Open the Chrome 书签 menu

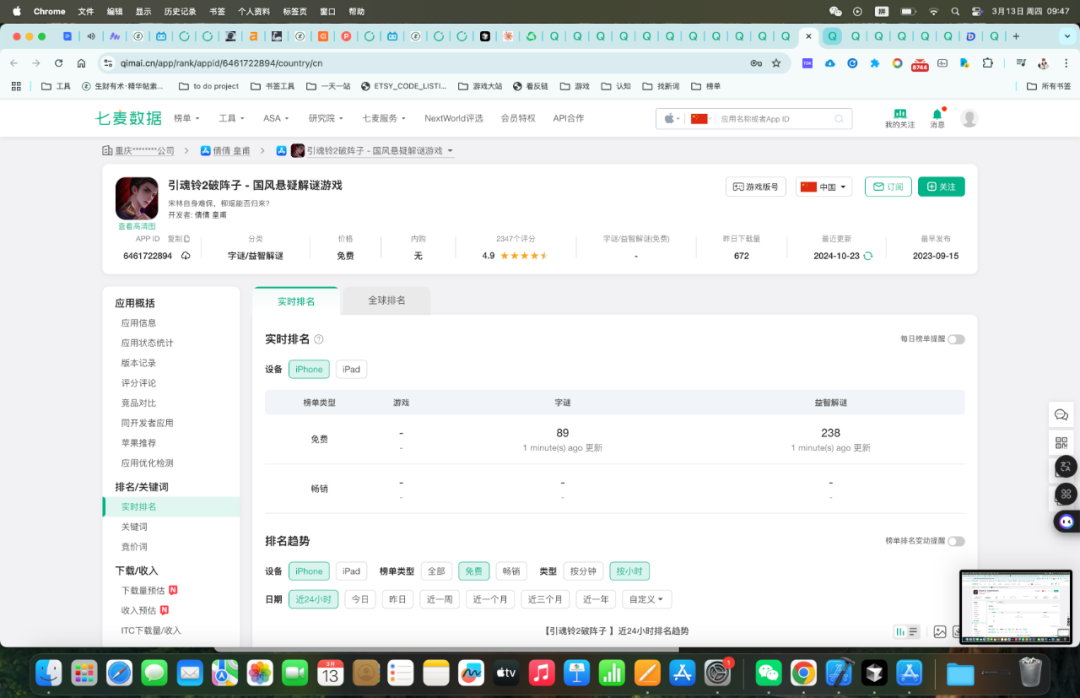point(217,11)
